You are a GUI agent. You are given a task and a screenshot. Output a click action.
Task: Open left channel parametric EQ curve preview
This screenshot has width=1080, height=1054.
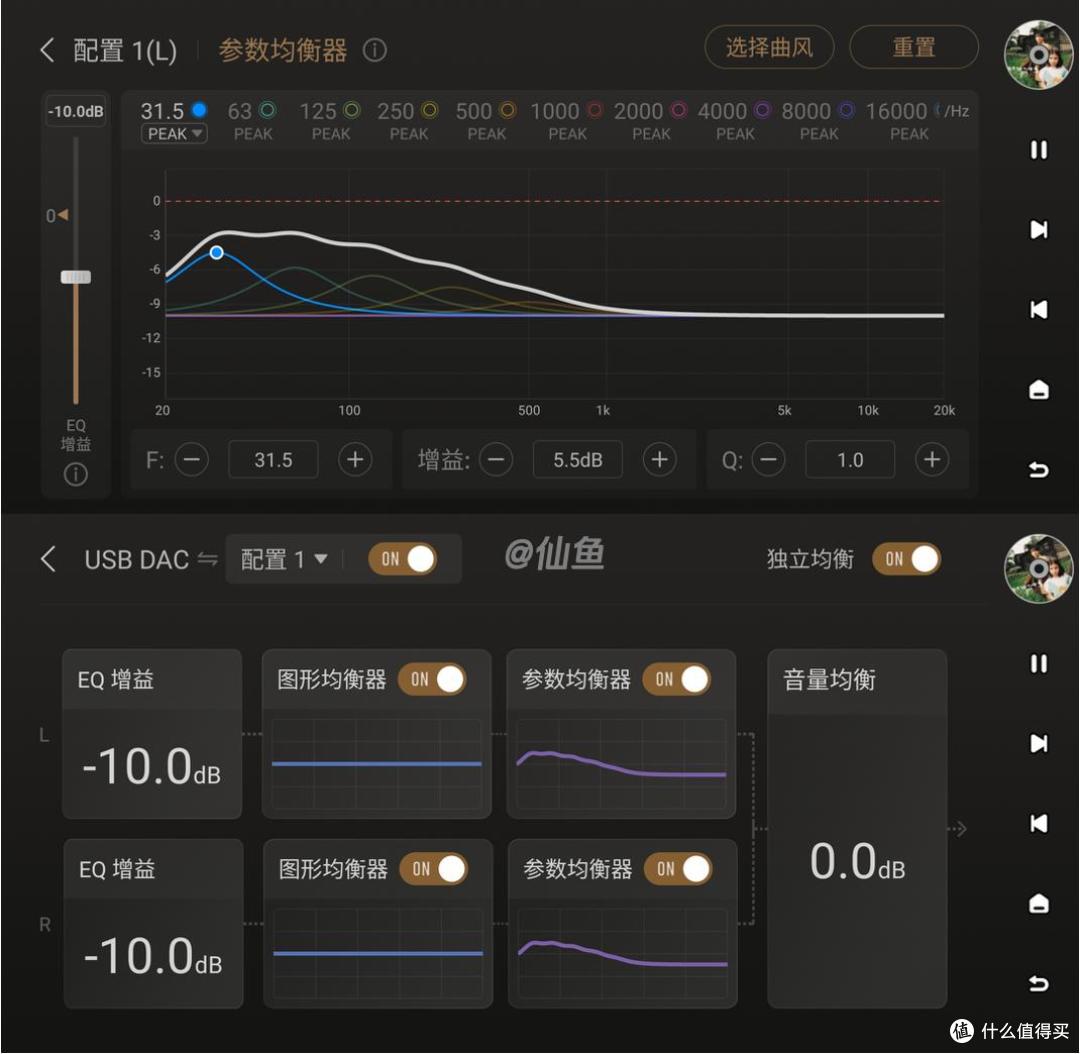621,764
